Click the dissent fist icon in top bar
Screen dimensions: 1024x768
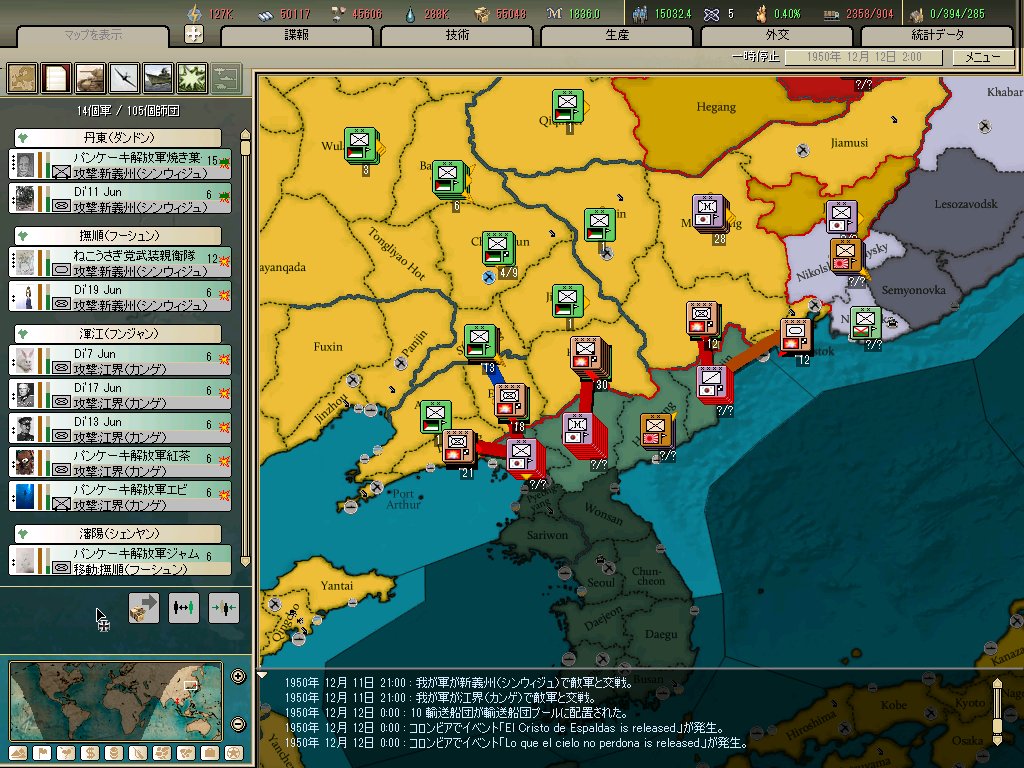click(x=761, y=14)
